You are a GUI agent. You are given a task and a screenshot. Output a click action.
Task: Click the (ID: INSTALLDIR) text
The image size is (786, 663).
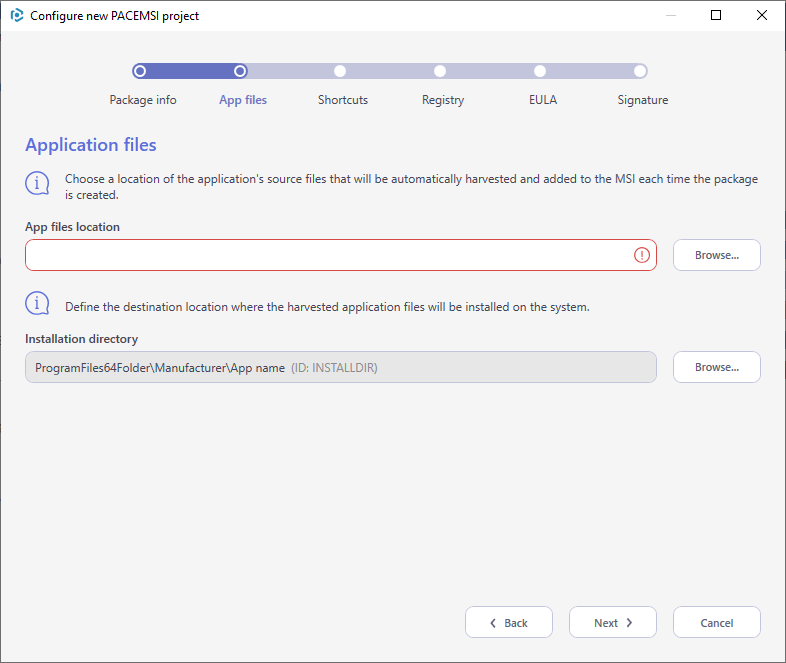334,368
